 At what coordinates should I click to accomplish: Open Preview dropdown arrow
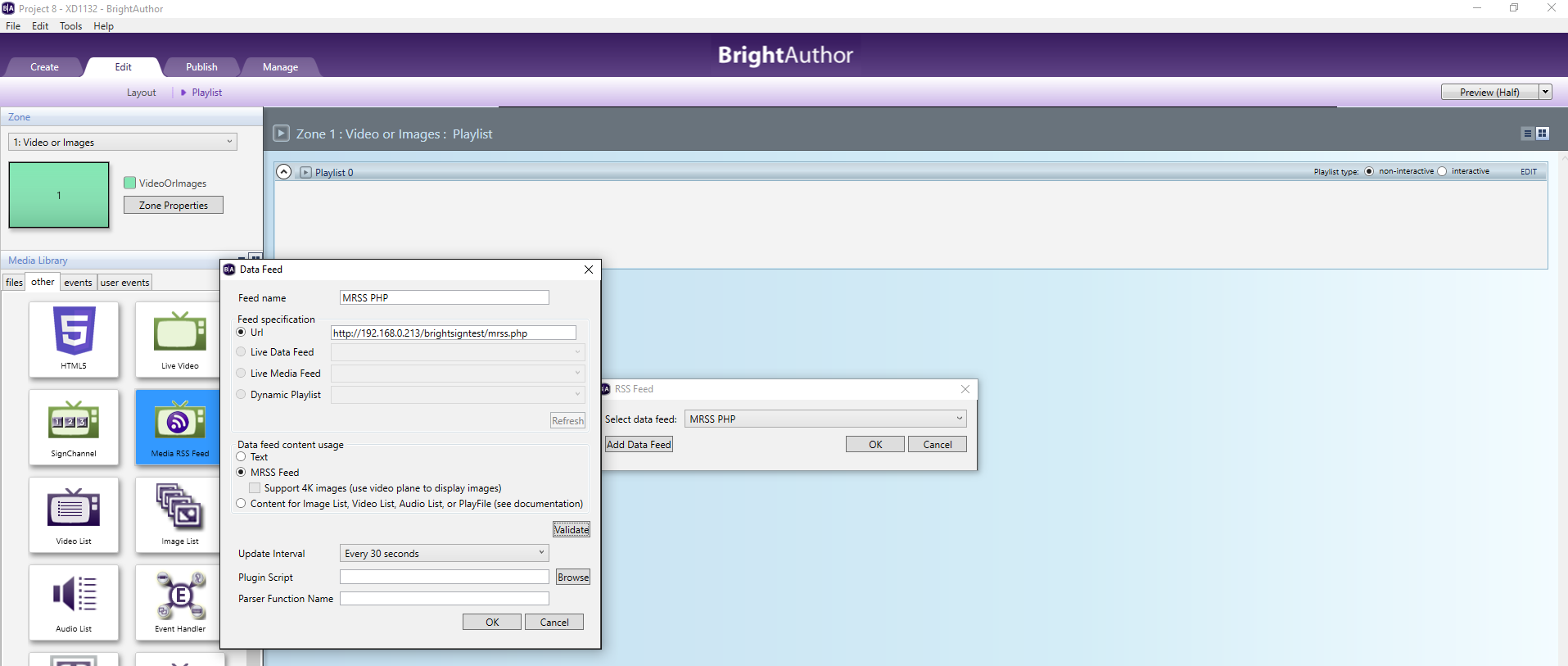(x=1545, y=92)
